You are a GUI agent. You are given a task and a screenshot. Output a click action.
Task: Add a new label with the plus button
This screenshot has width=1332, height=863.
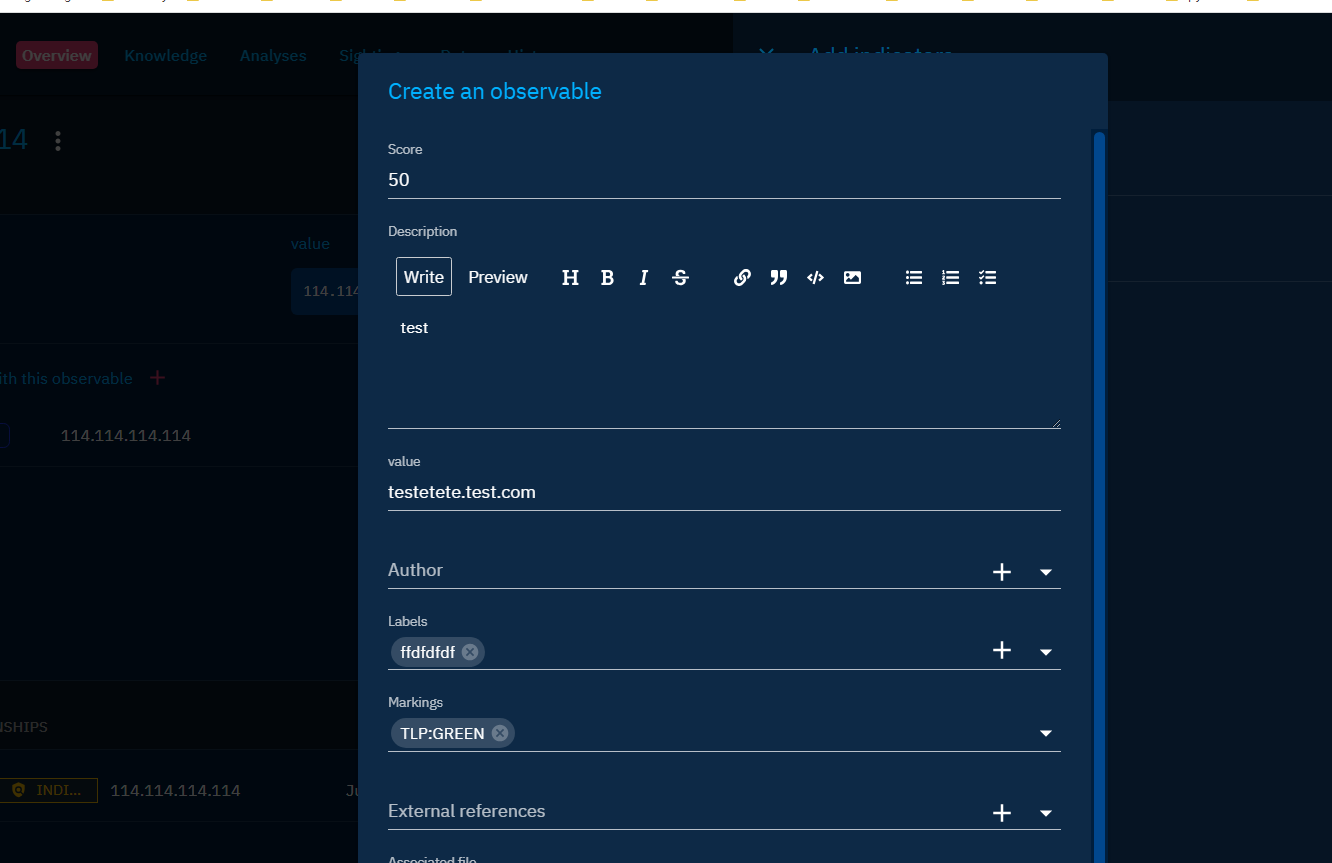point(1002,650)
